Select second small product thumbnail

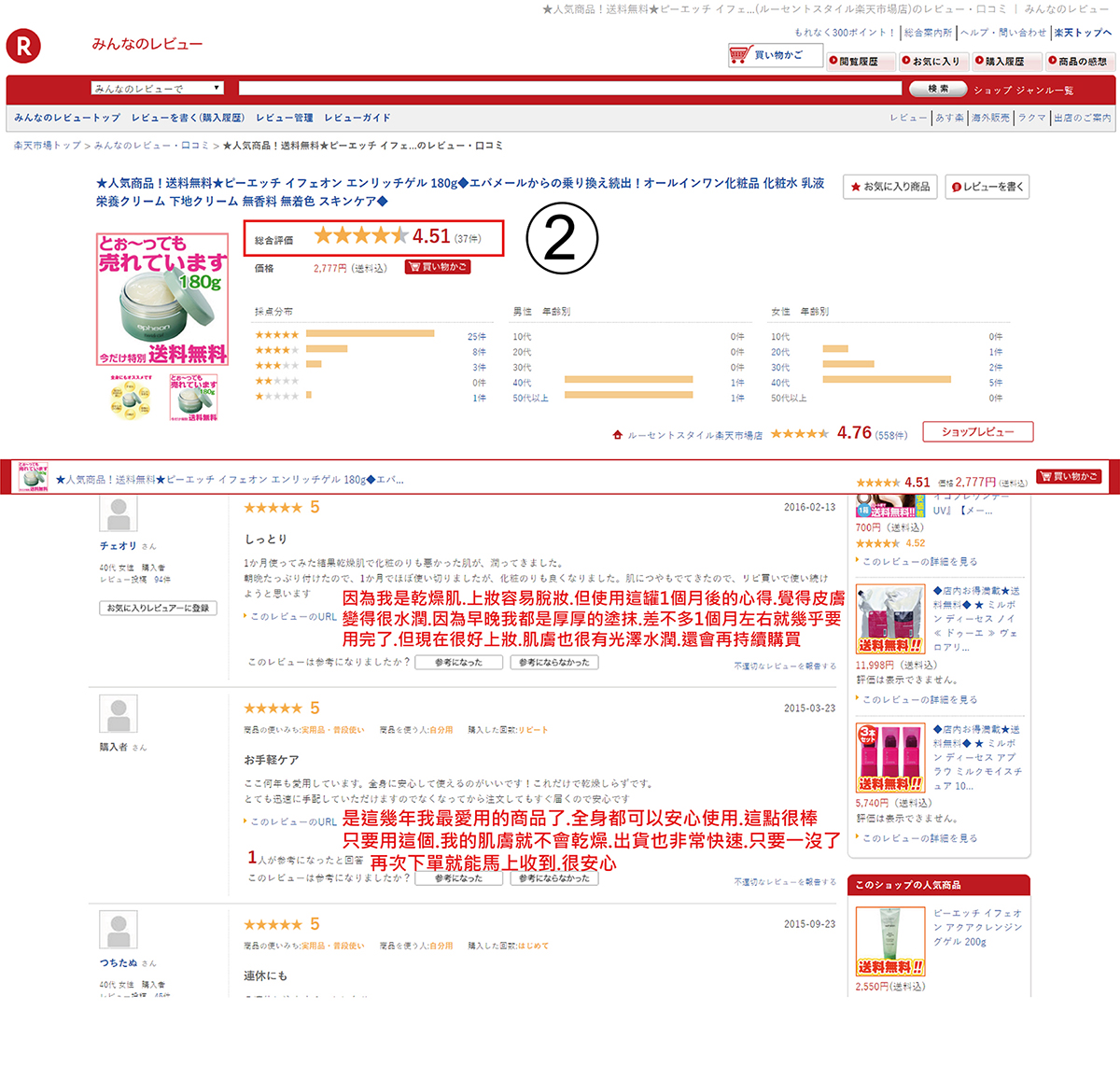point(193,398)
